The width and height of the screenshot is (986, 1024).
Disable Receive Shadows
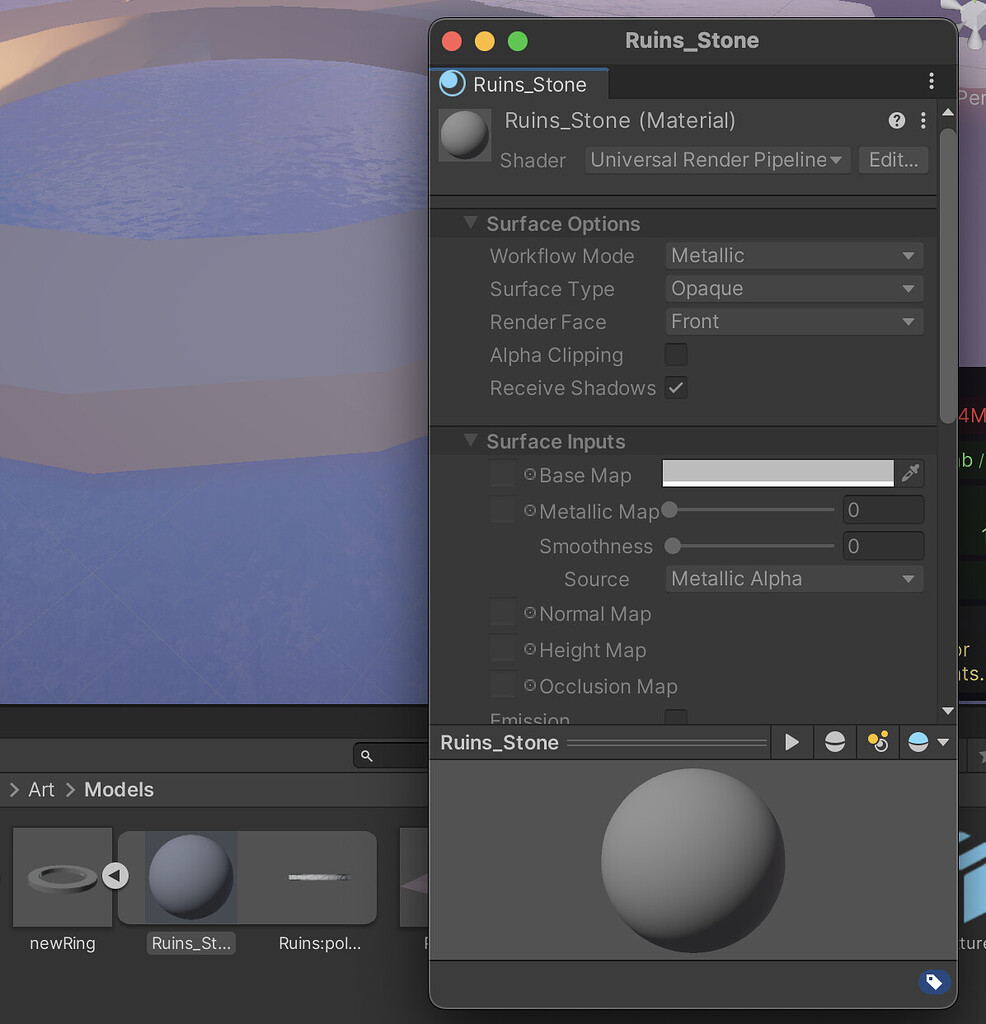click(x=675, y=388)
